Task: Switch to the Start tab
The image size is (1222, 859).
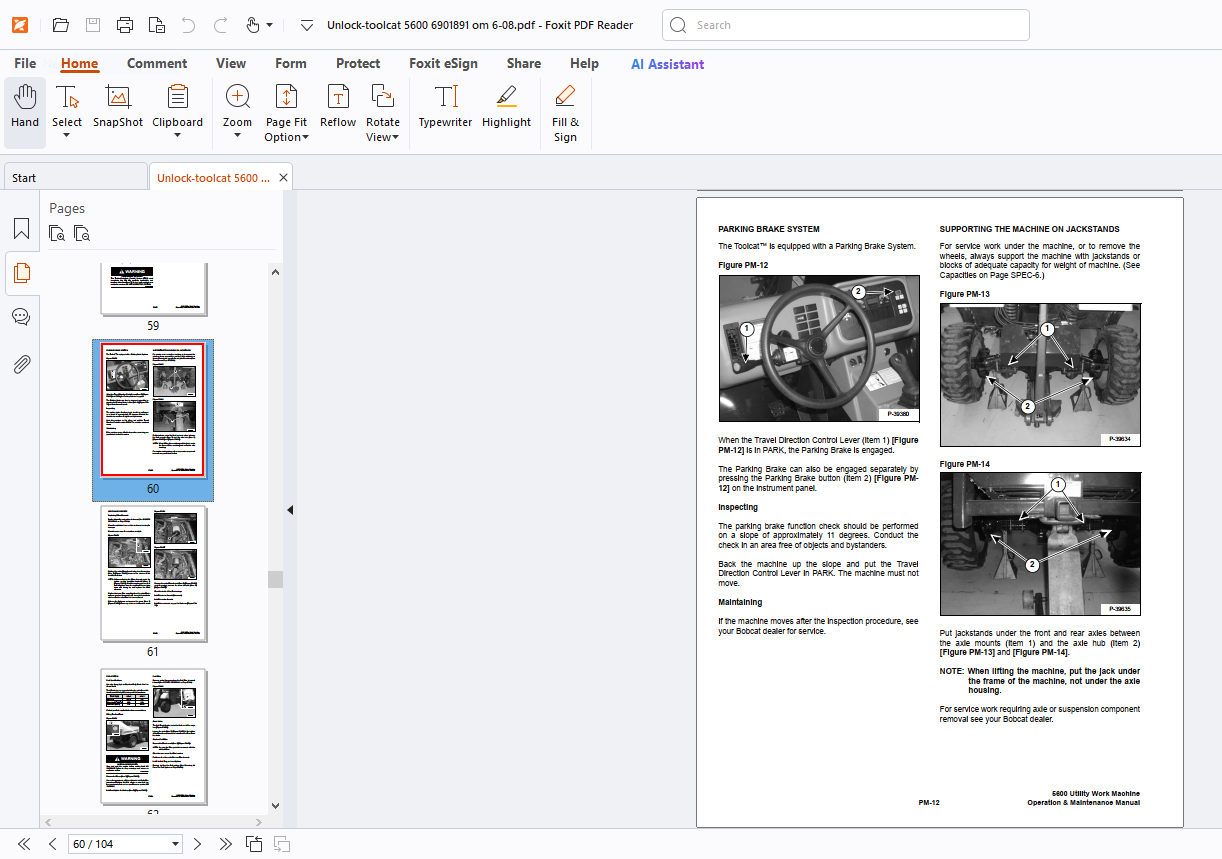Action: (x=75, y=177)
